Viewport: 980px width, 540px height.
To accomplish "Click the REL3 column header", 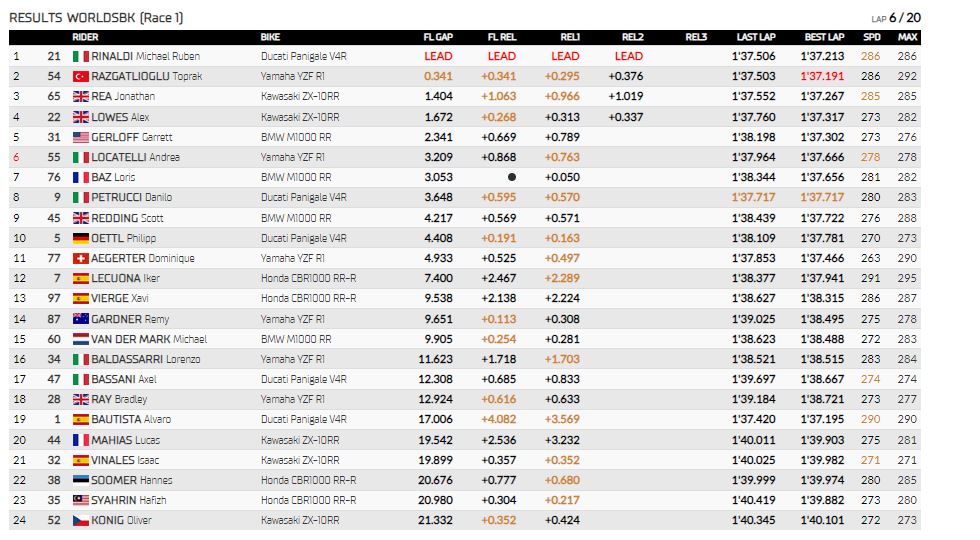I will [696, 37].
